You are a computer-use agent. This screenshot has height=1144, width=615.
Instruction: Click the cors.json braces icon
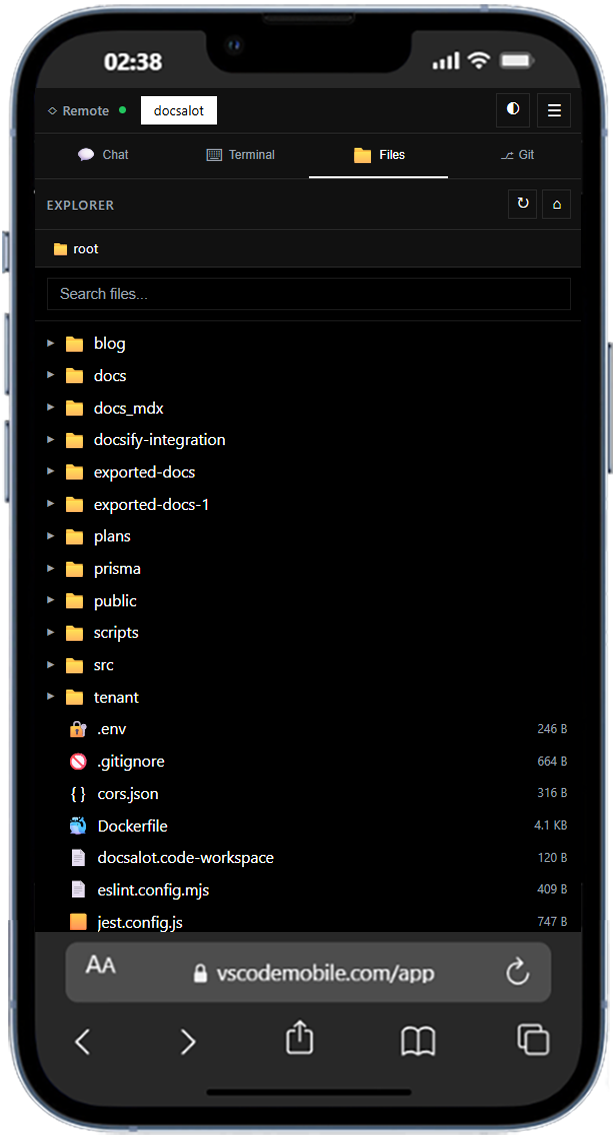coord(78,794)
